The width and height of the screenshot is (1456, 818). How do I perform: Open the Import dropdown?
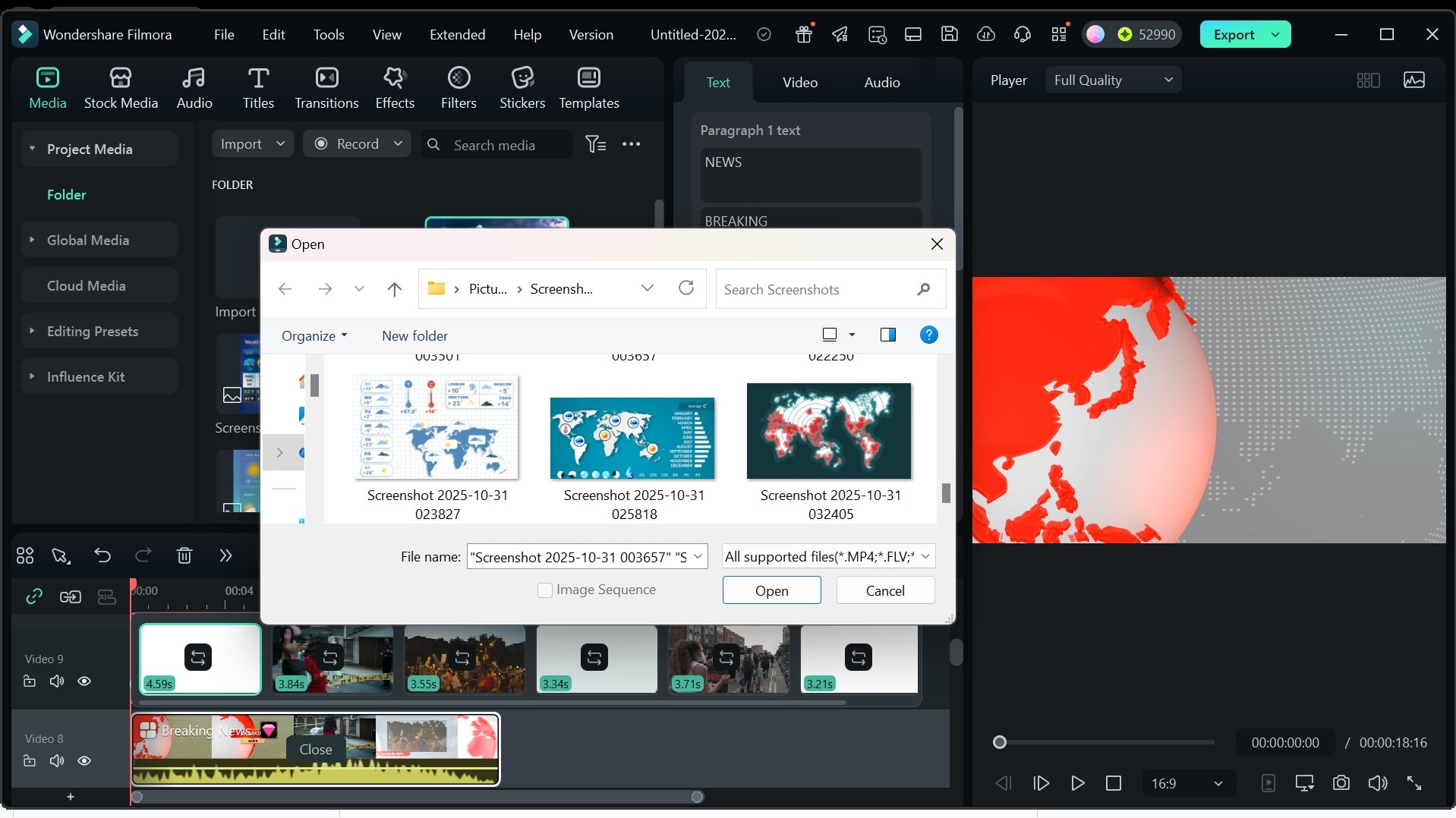click(252, 144)
